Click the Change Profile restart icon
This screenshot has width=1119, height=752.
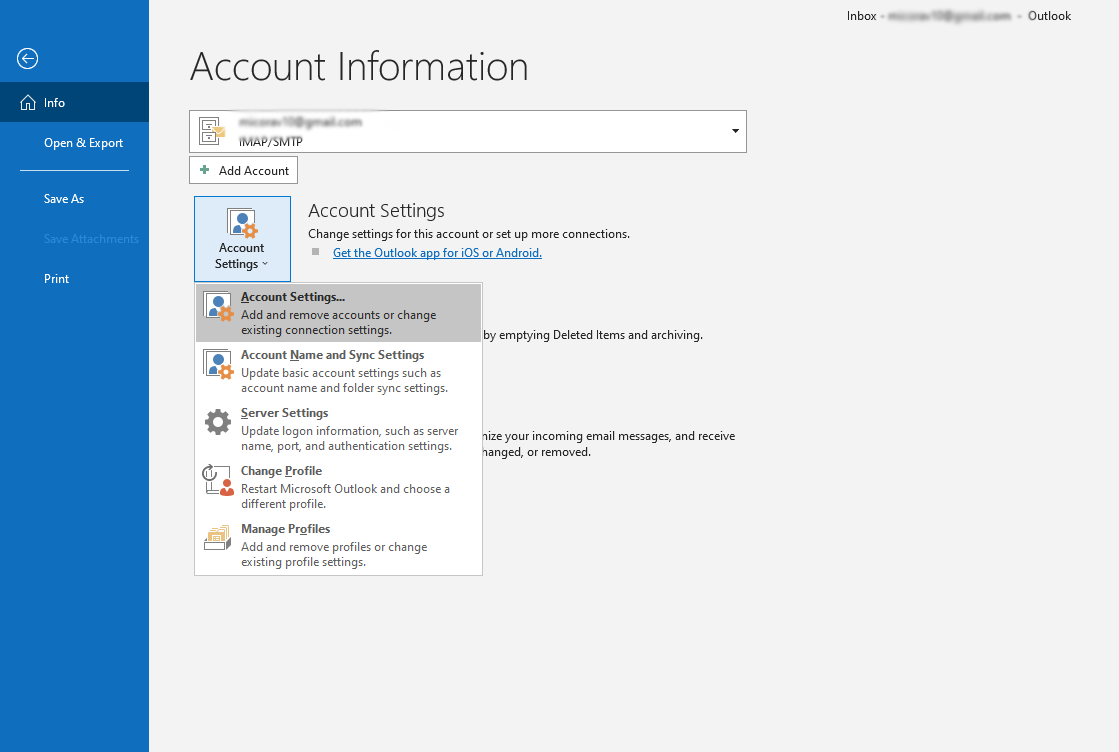[x=217, y=480]
